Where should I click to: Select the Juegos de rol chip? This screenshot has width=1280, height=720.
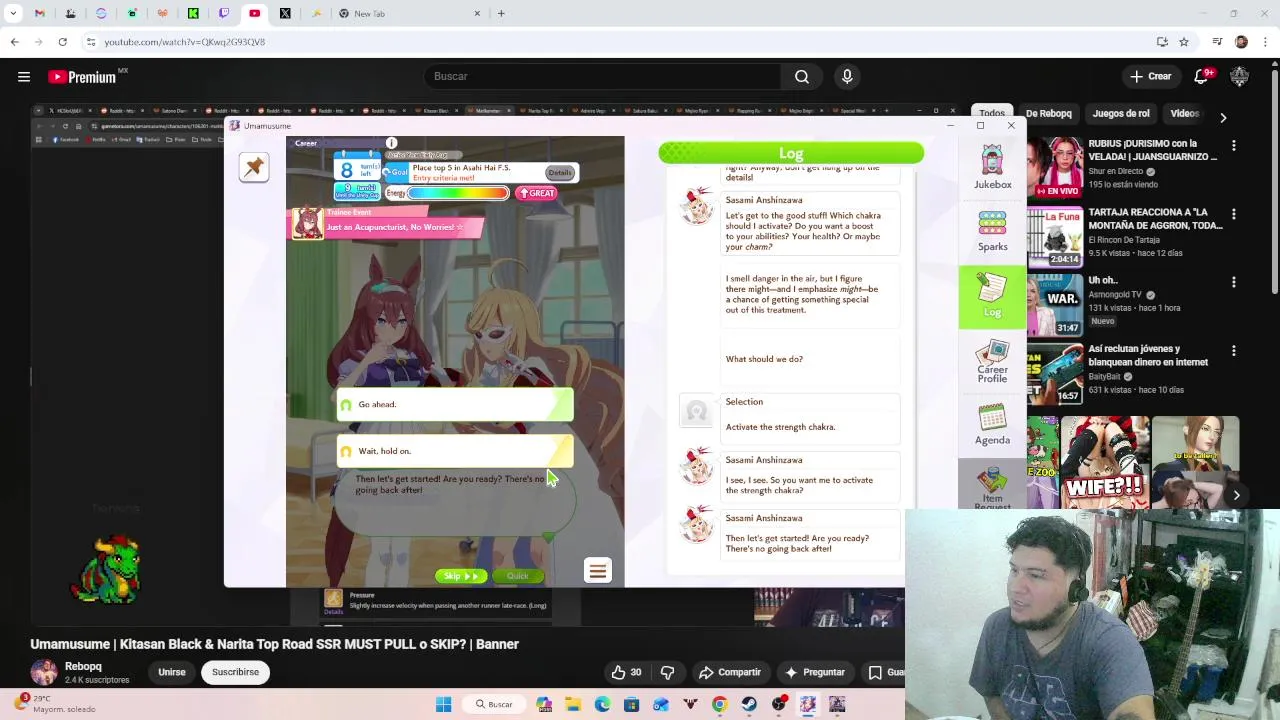[1121, 113]
